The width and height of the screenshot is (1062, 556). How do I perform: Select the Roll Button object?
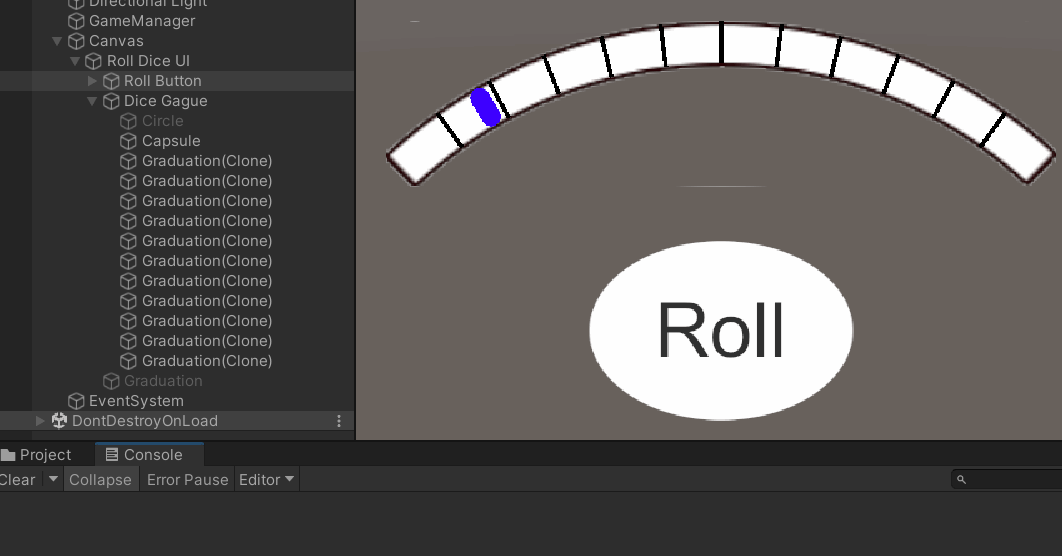(x=163, y=81)
